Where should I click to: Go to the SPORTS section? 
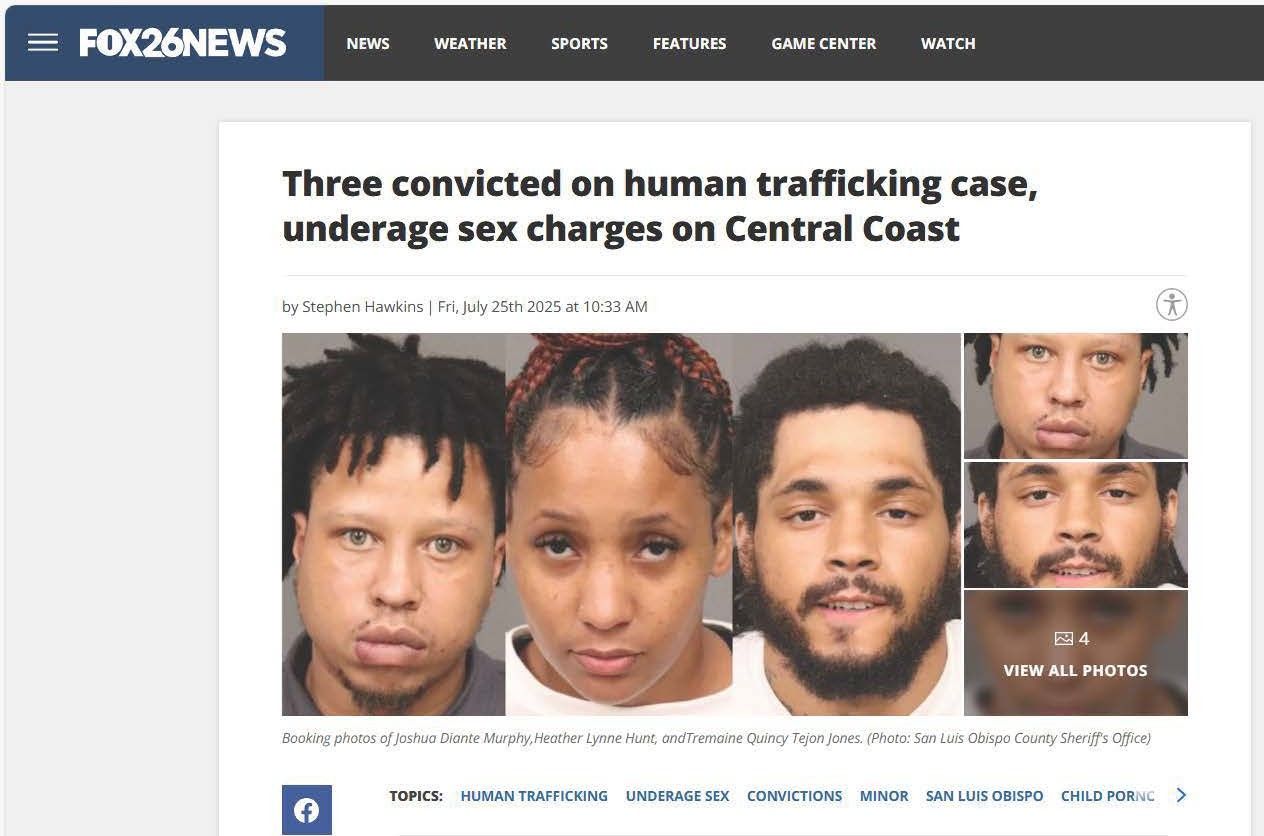579,44
